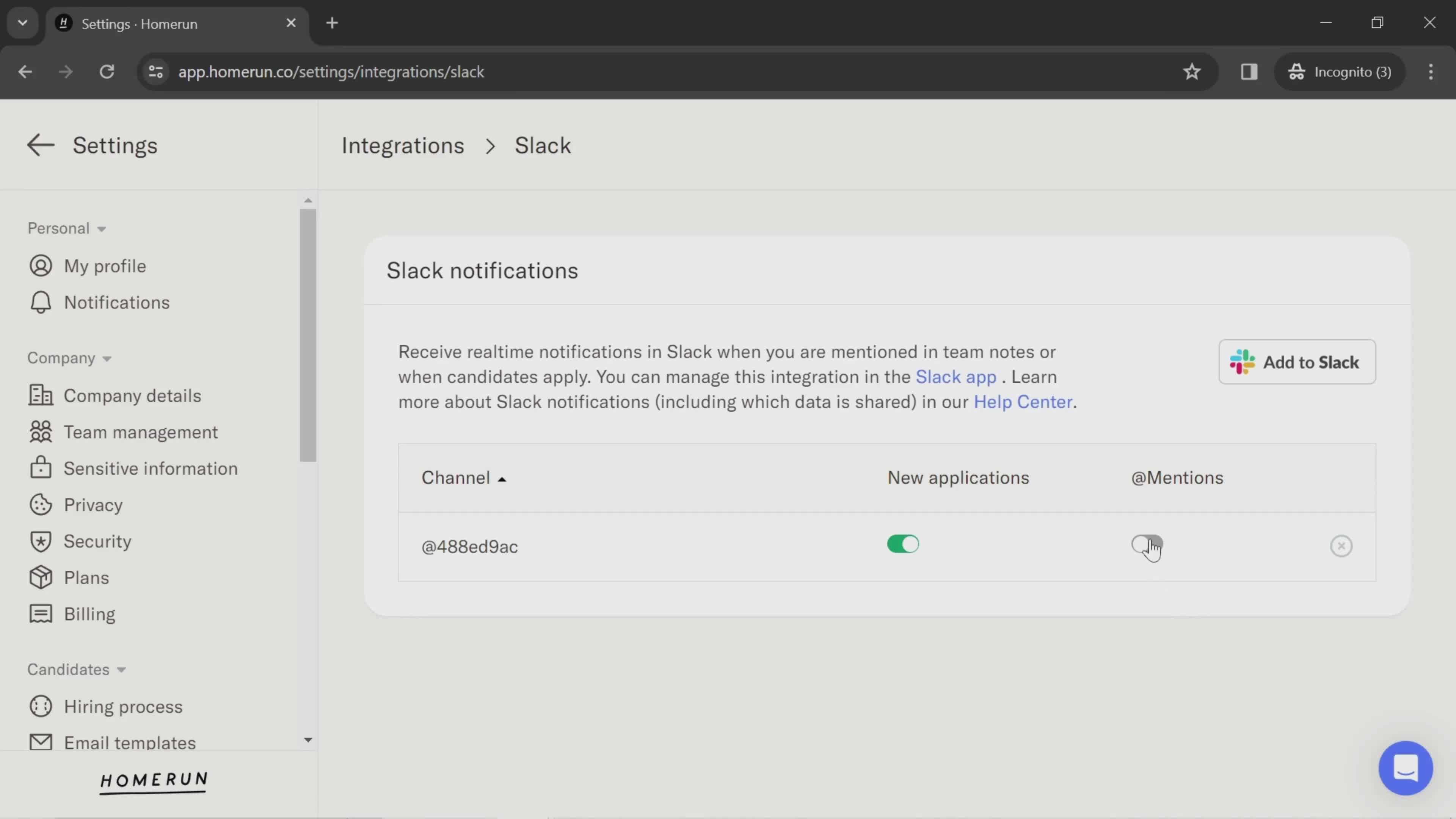Click the address bar URL
The image size is (1456, 819).
click(x=331, y=72)
